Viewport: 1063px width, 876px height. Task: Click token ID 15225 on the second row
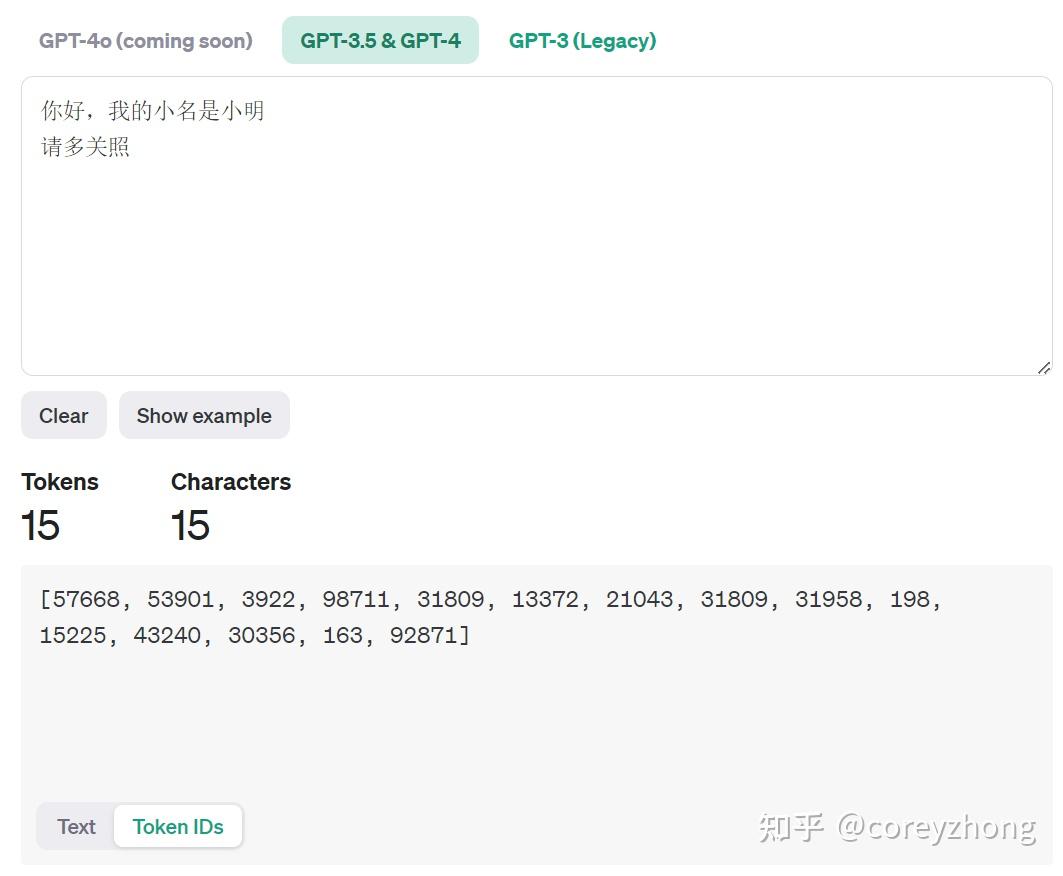73,635
